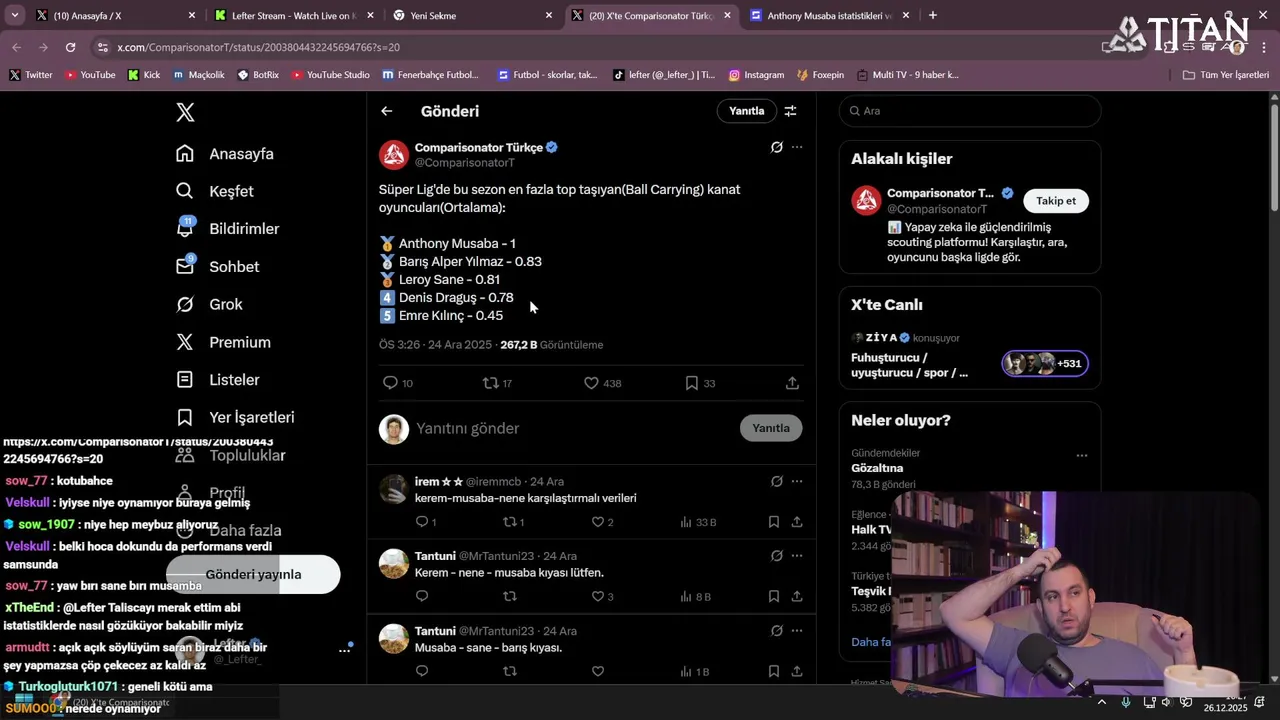
Task: Bookmark irem's reply
Action: [774, 522]
